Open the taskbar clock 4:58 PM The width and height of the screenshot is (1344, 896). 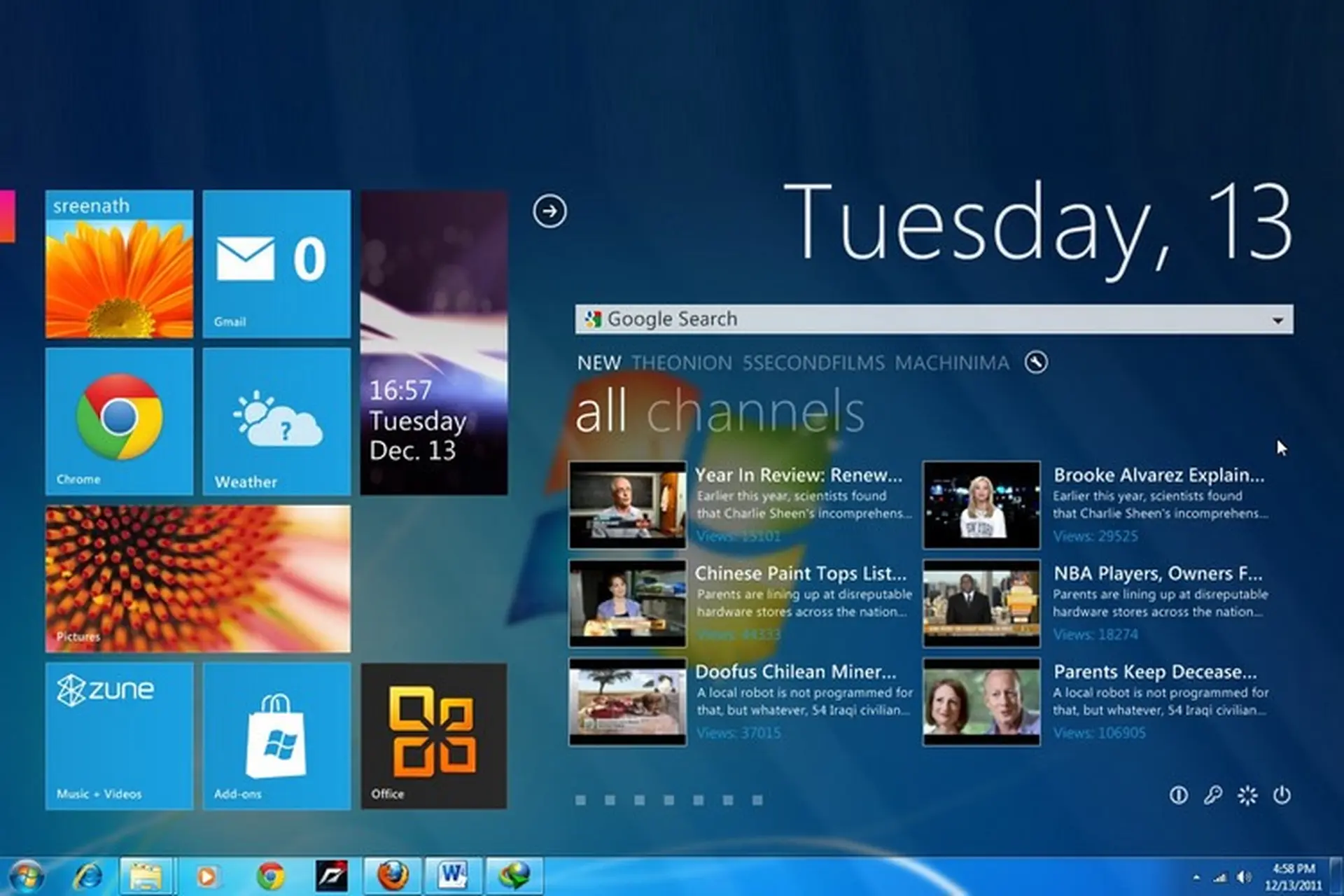1294,877
